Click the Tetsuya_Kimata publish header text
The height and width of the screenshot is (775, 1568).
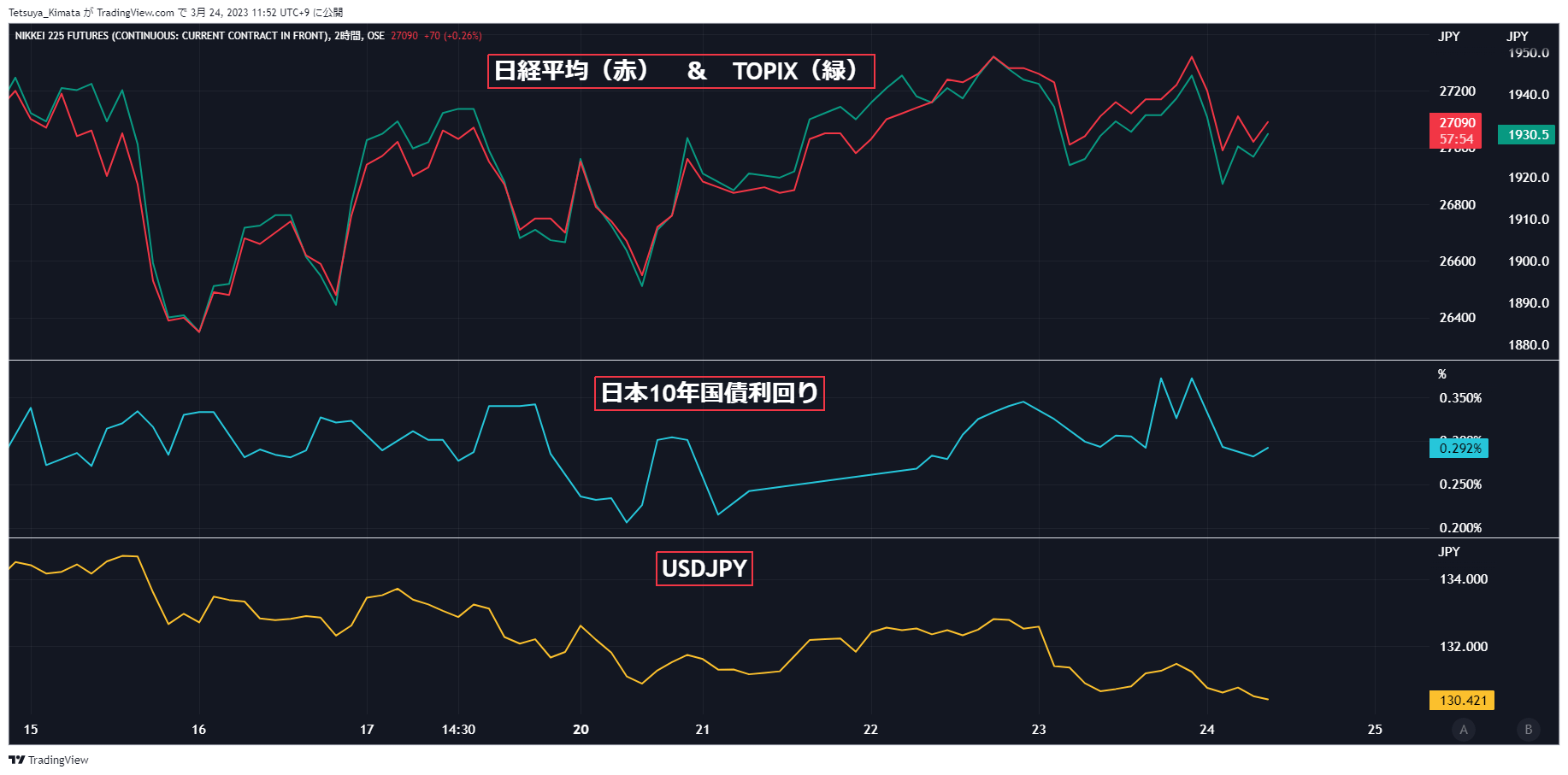[175, 13]
